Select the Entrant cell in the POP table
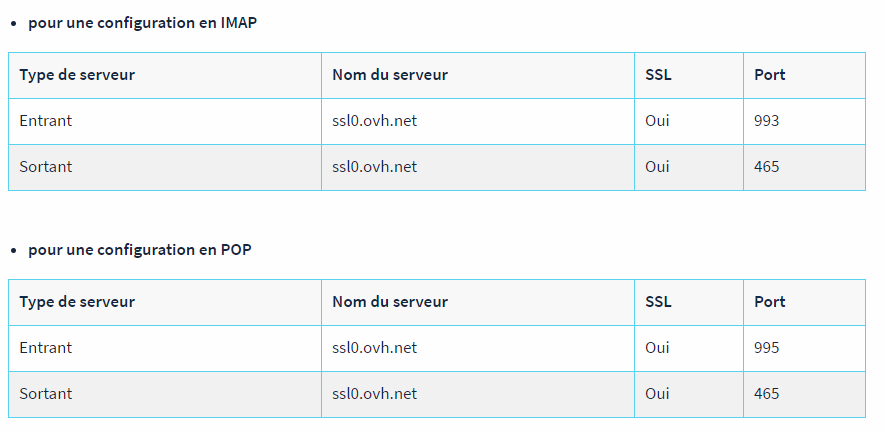Screen dimensions: 885x432 tap(46, 348)
